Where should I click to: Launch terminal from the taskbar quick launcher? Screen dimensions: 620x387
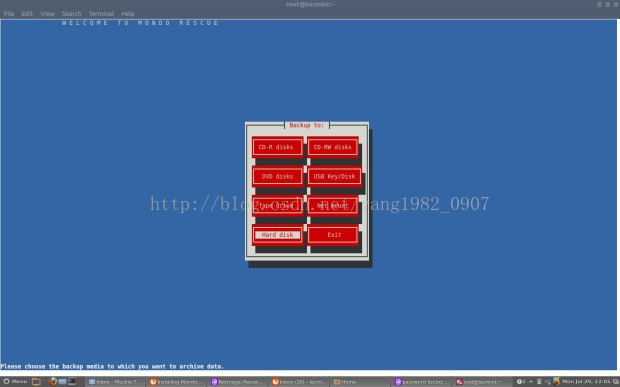(72, 381)
